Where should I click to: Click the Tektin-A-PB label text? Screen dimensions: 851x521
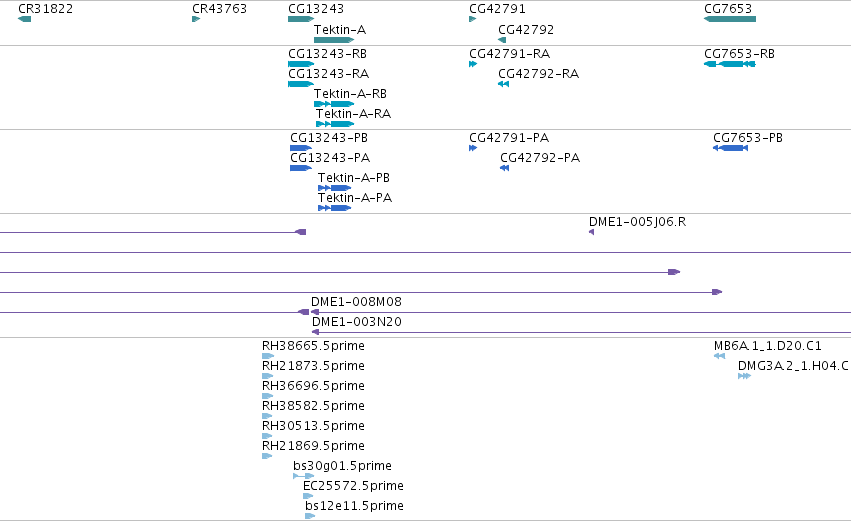[x=354, y=178]
